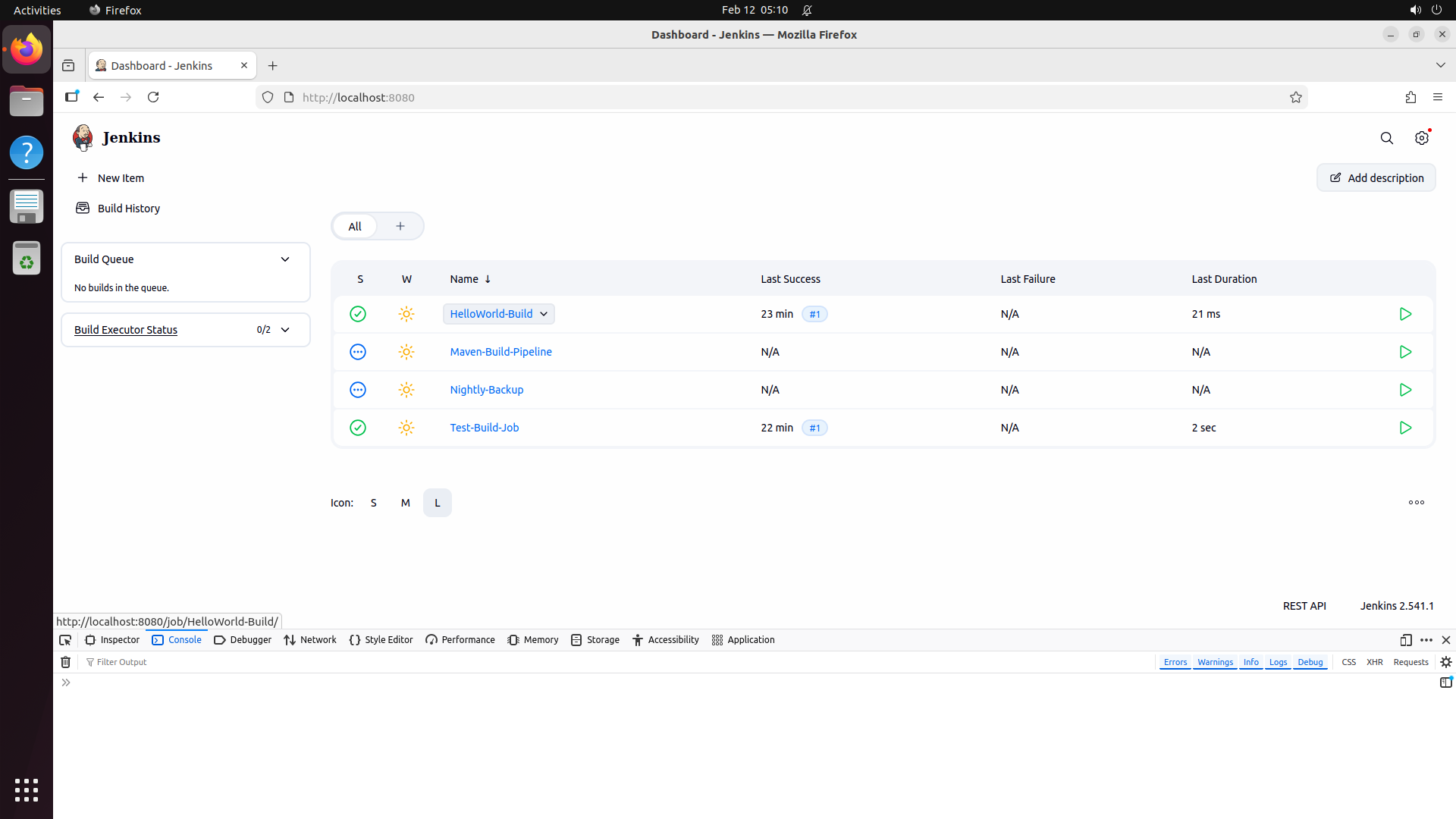Clear console output with trash icon
This screenshot has height=819, width=1456.
coord(66,662)
